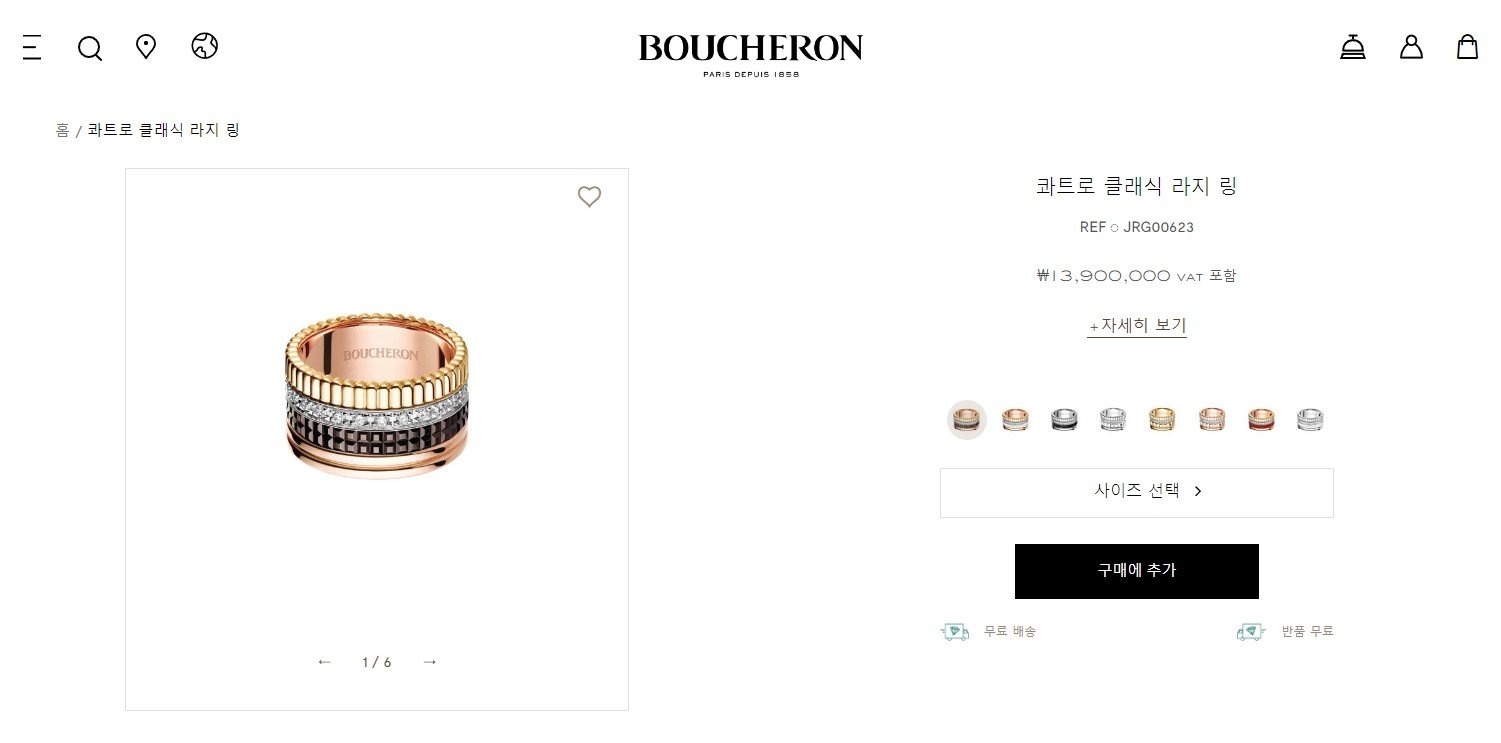The width and height of the screenshot is (1501, 743).
Task: Select the first selected ring variant swatch
Action: coord(967,420)
